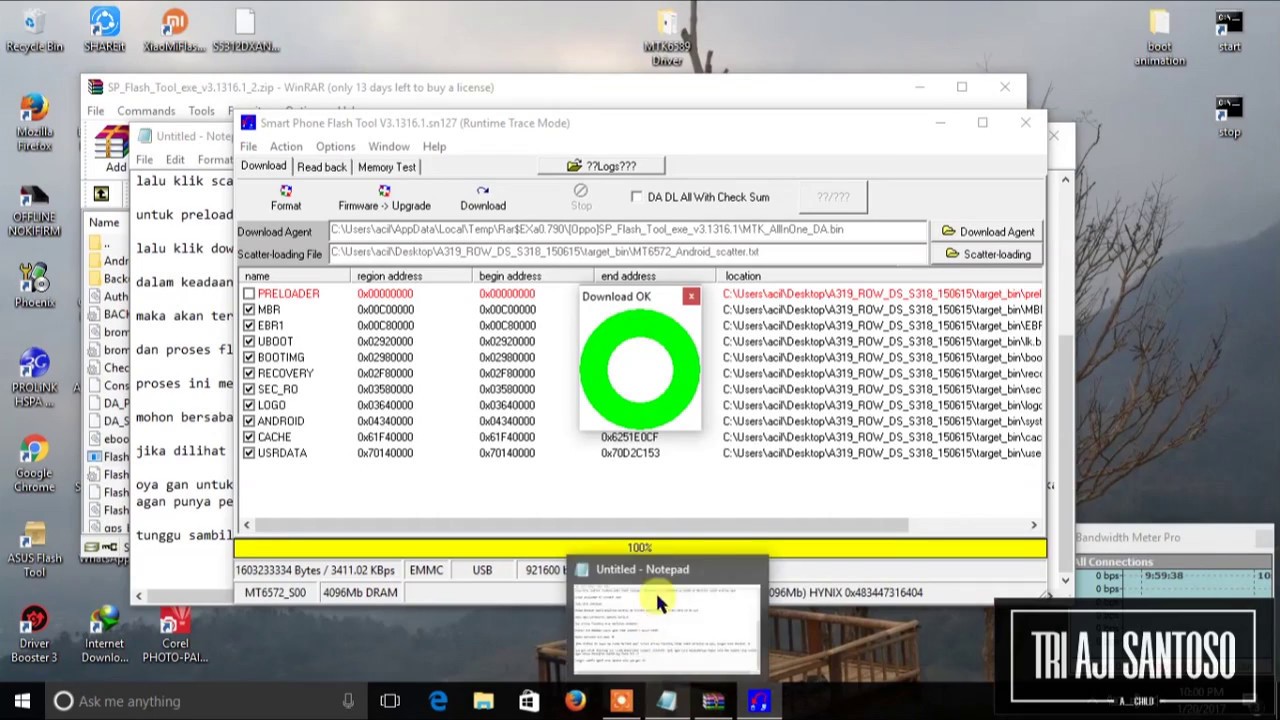Enable the PRELOADER partition checkbox
1280x720 pixels.
click(249, 294)
